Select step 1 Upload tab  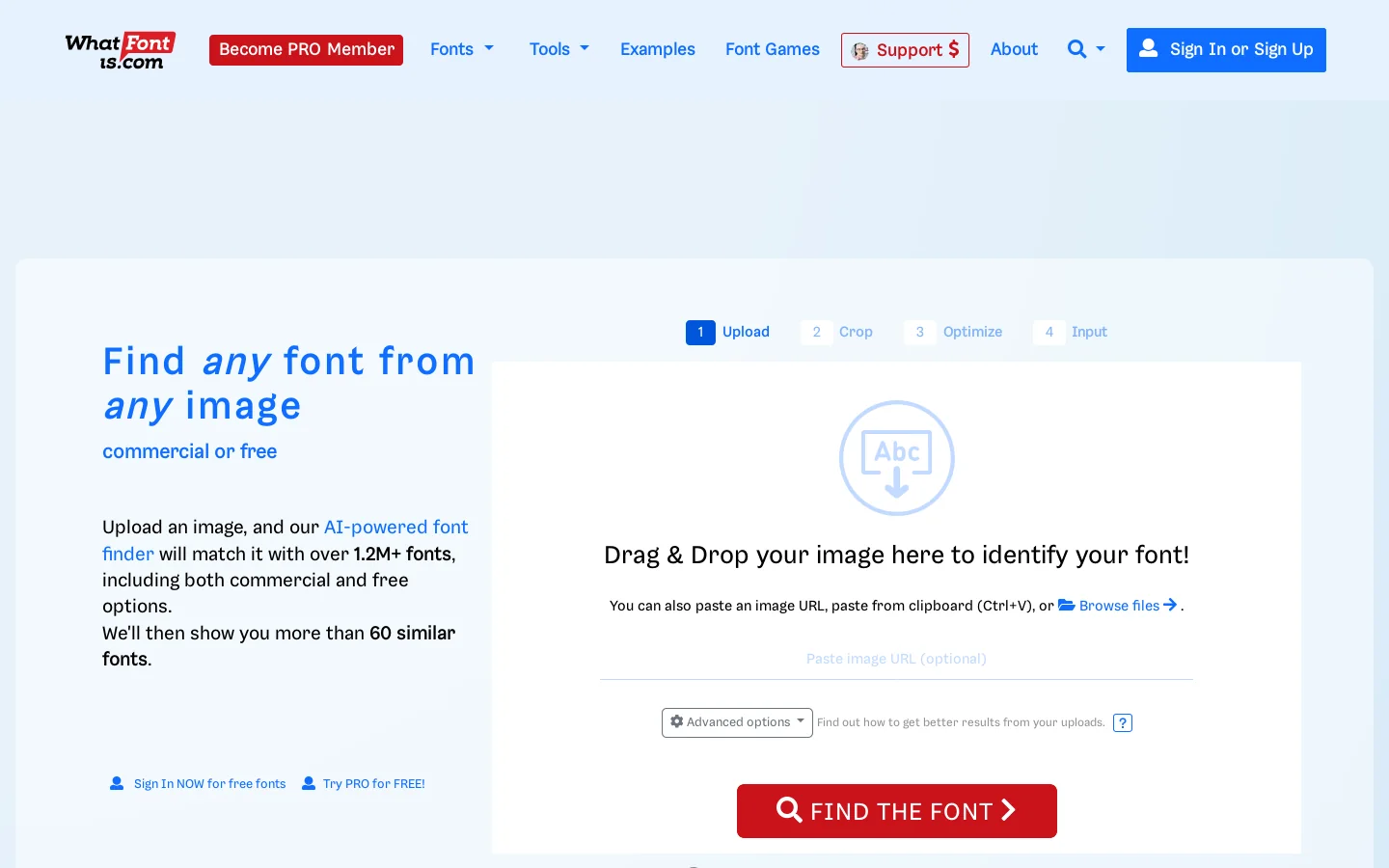tap(728, 332)
